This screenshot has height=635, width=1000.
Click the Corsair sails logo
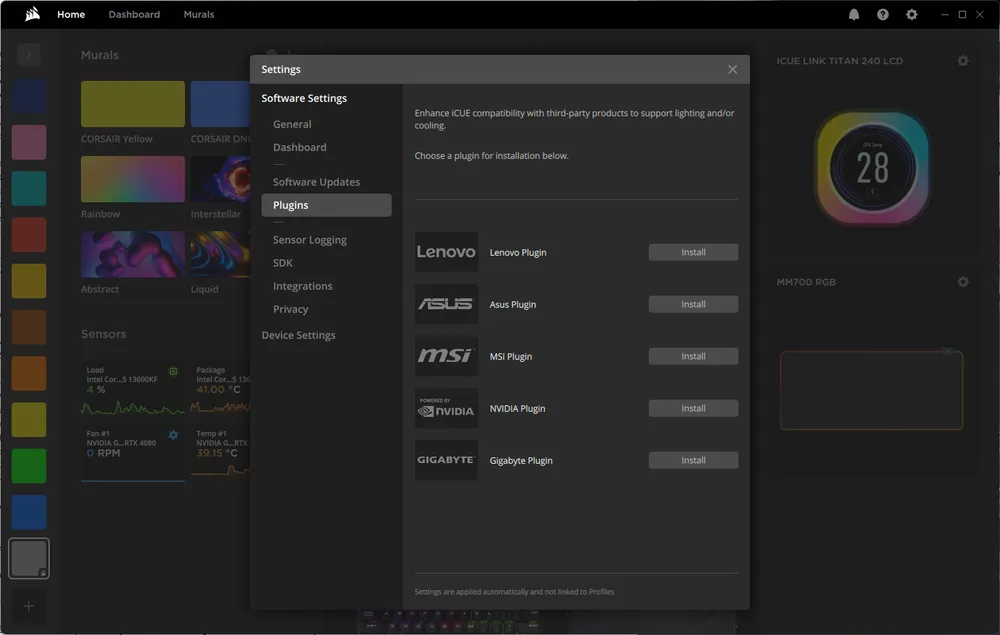click(32, 14)
